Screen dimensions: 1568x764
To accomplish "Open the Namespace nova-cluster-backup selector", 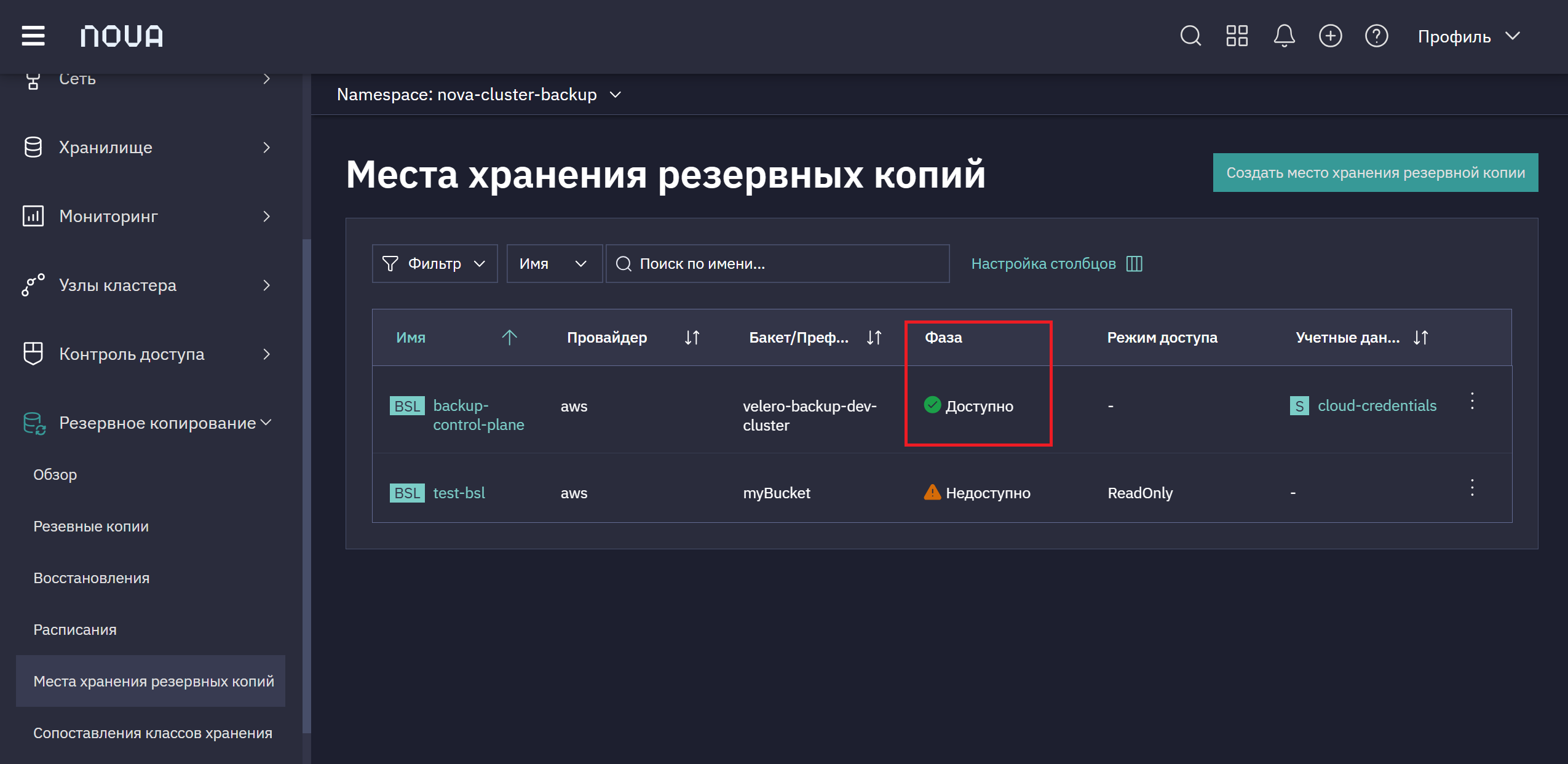I will (480, 95).
